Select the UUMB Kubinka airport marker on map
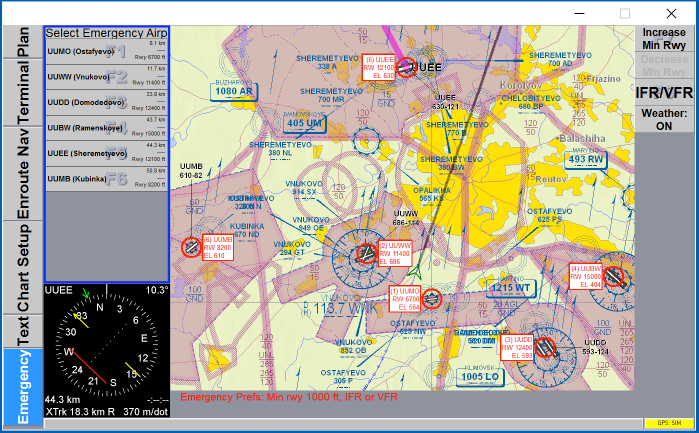The image size is (699, 433). tap(192, 247)
